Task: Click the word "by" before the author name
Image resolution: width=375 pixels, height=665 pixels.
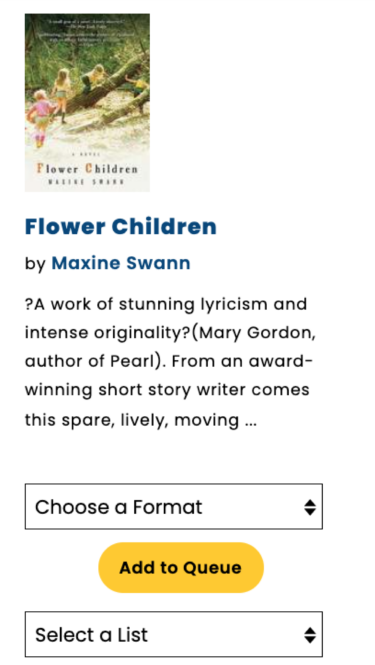Action: [x=35, y=264]
